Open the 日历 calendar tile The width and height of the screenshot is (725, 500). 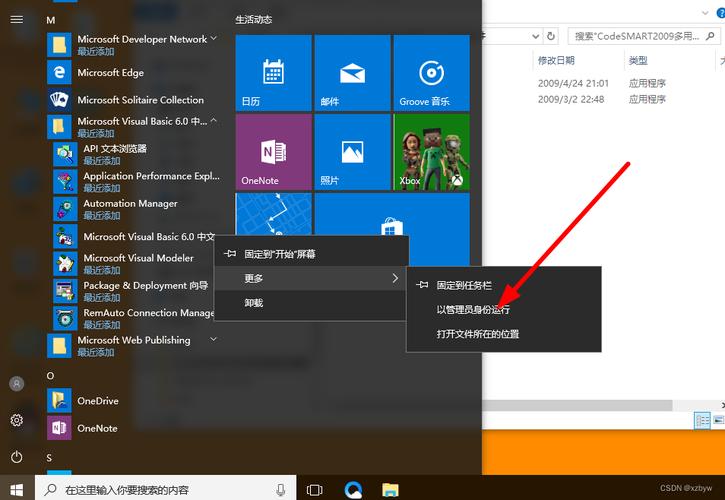click(x=274, y=73)
